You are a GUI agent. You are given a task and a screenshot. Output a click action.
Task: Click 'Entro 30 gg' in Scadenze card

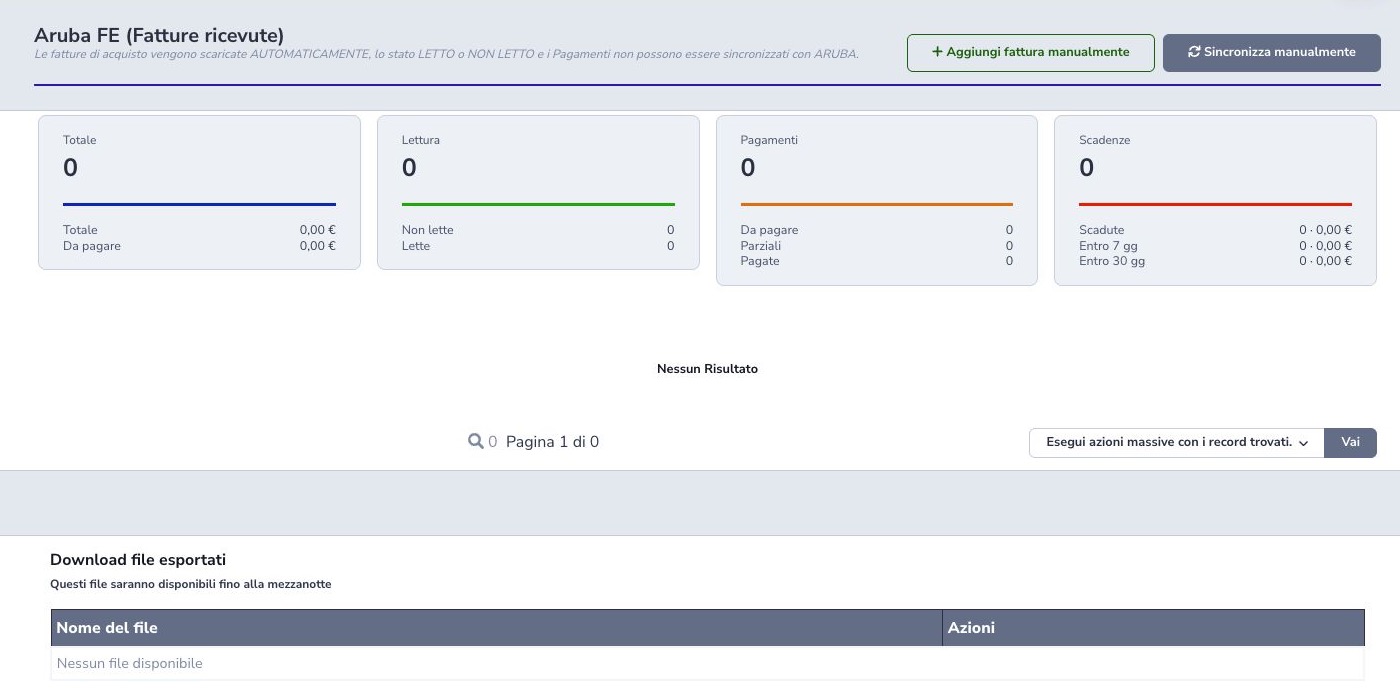(x=1215, y=261)
